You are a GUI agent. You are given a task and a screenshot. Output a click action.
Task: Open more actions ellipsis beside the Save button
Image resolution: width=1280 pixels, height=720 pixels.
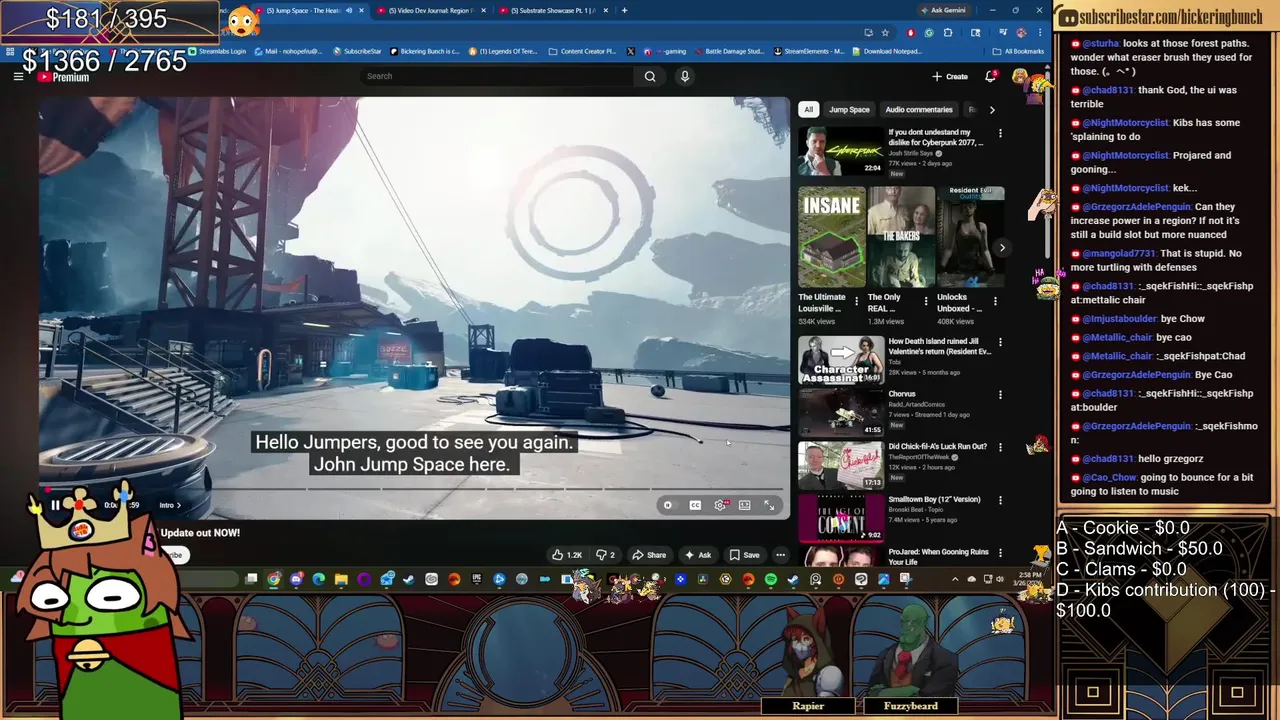click(780, 555)
